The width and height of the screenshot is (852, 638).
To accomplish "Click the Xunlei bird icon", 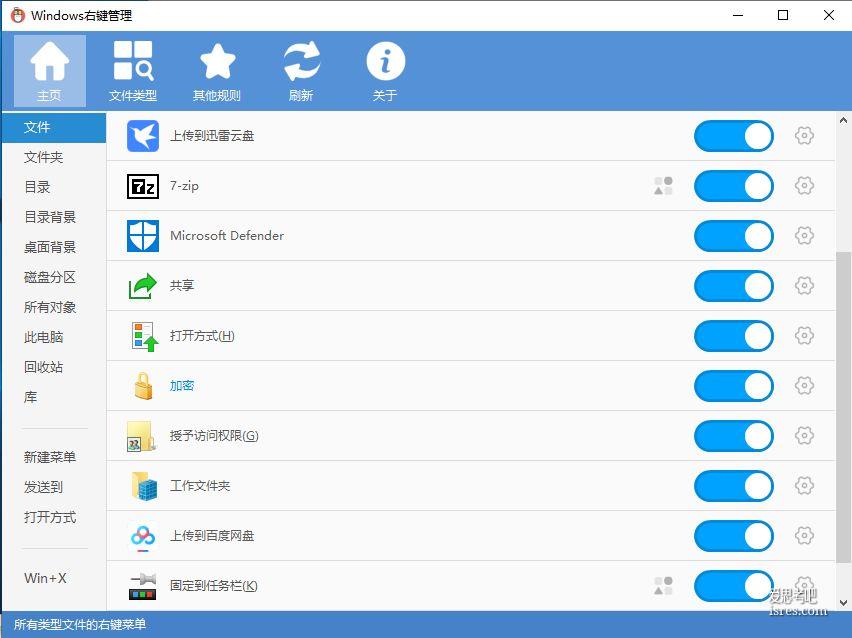I will point(143,136).
